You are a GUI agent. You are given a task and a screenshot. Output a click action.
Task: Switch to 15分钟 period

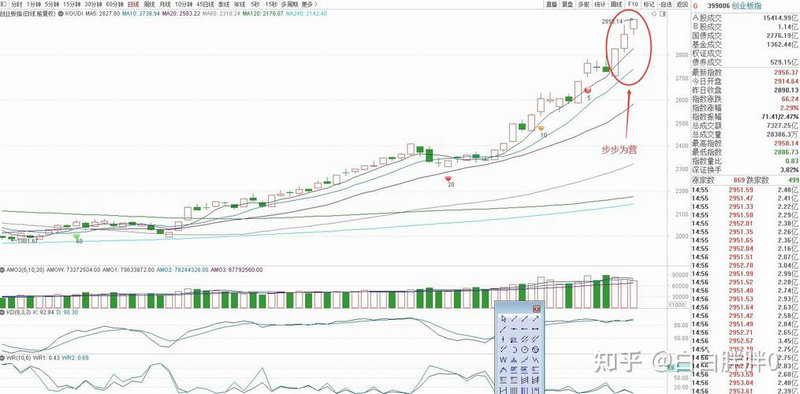click(72, 4)
